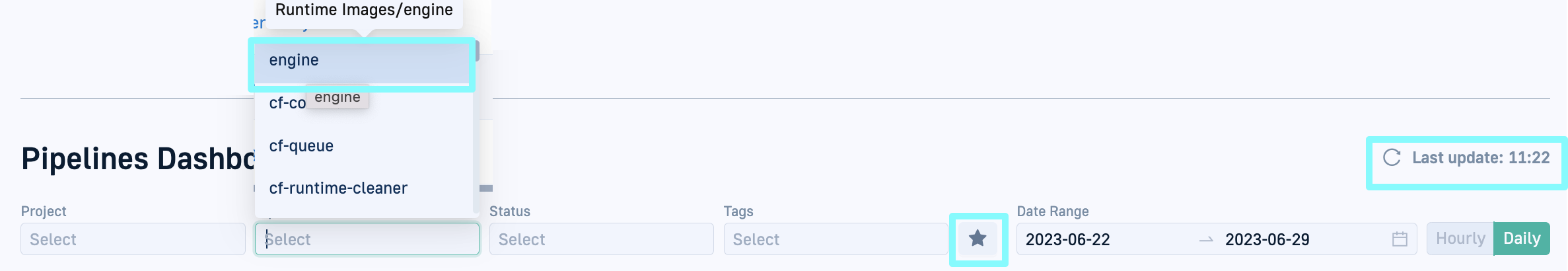Screen dimensions: 1568x271
Task: Click the start date 2023-06-22
Action: tap(1067, 239)
